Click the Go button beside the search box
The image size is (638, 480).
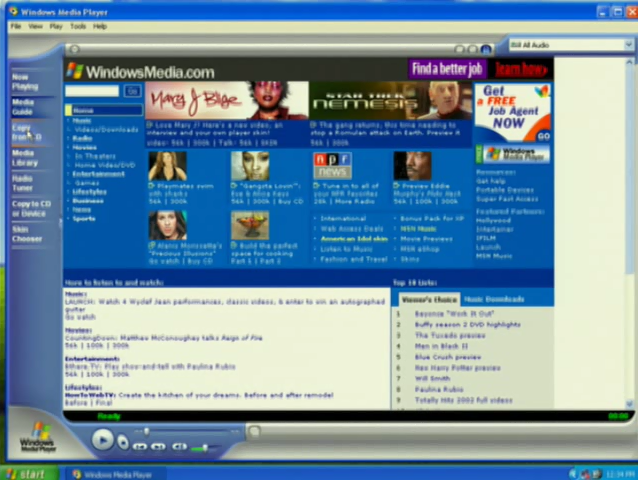(x=132, y=91)
